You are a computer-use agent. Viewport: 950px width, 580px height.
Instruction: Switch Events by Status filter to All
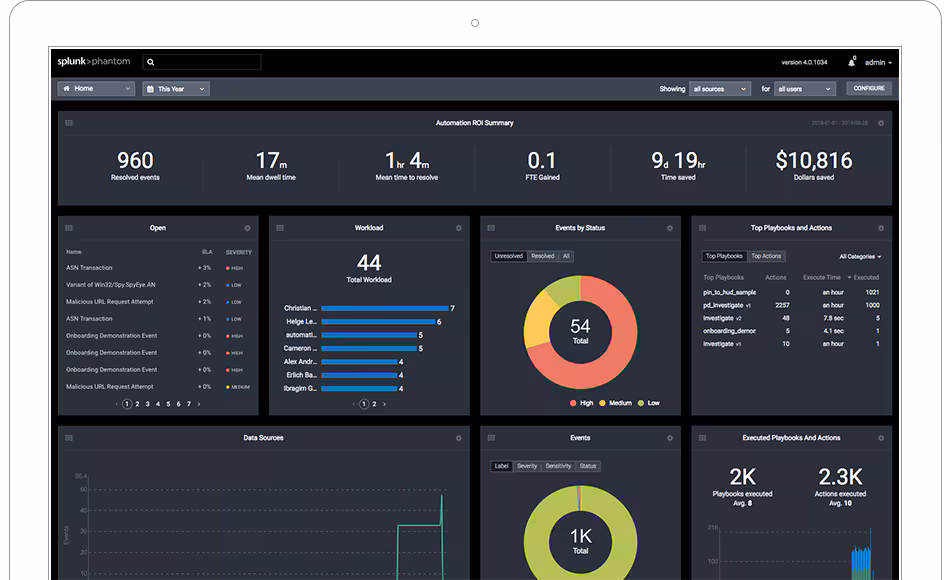pos(566,256)
